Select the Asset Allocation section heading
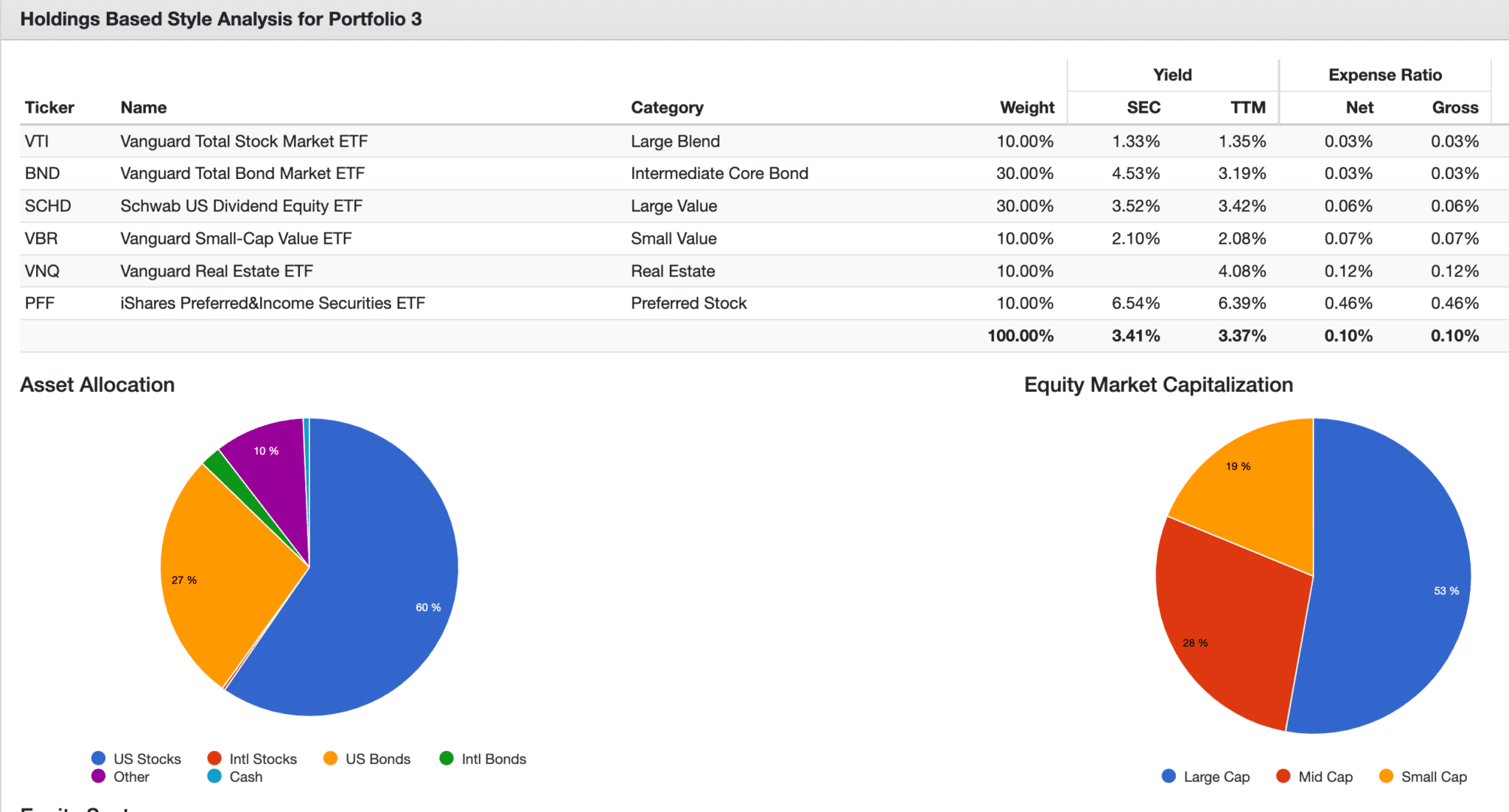The width and height of the screenshot is (1509, 812). coord(97,384)
